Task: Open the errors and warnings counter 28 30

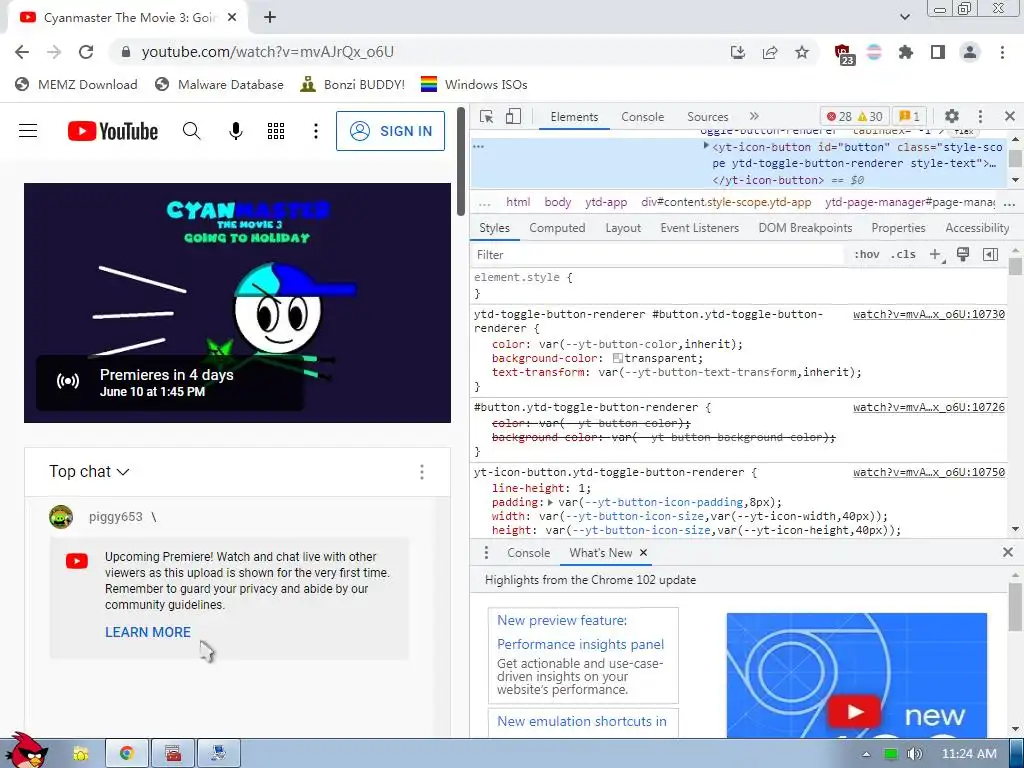Action: tap(854, 116)
